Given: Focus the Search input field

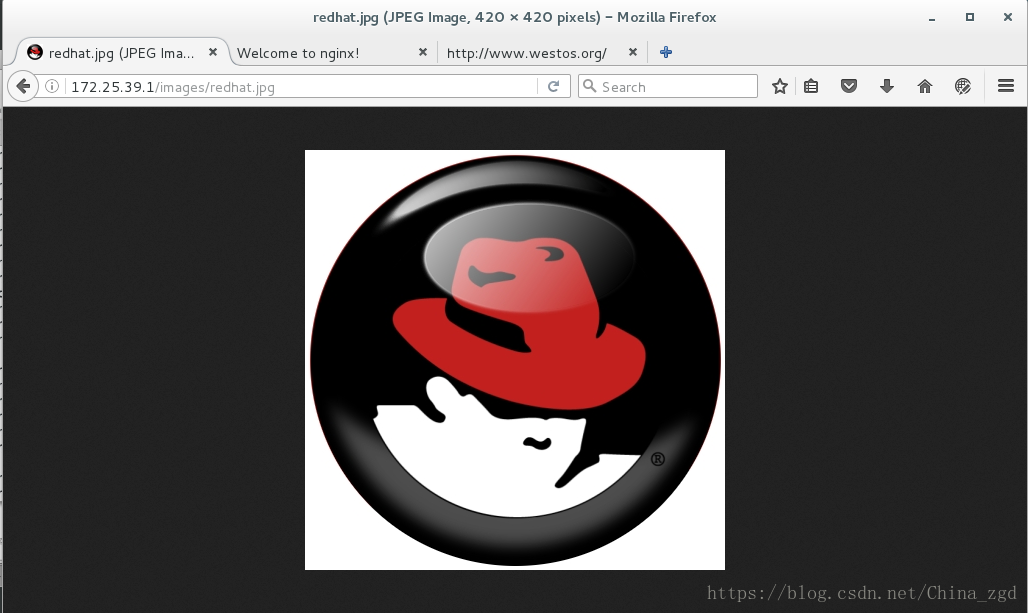Looking at the screenshot, I should tap(668, 87).
